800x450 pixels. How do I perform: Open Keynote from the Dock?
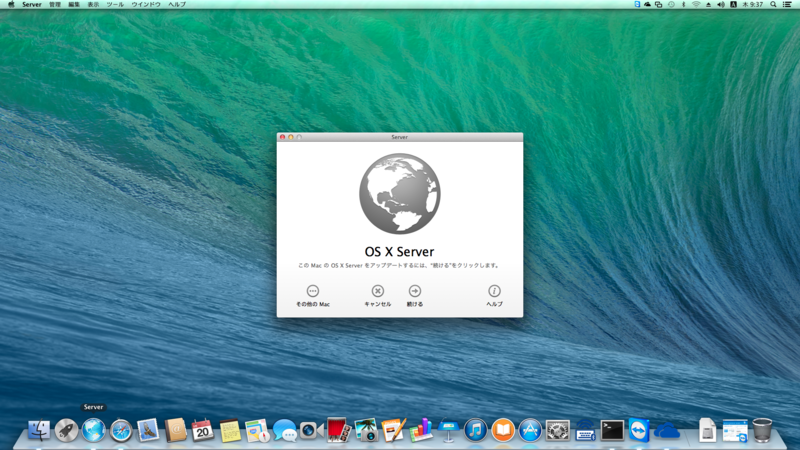point(448,430)
